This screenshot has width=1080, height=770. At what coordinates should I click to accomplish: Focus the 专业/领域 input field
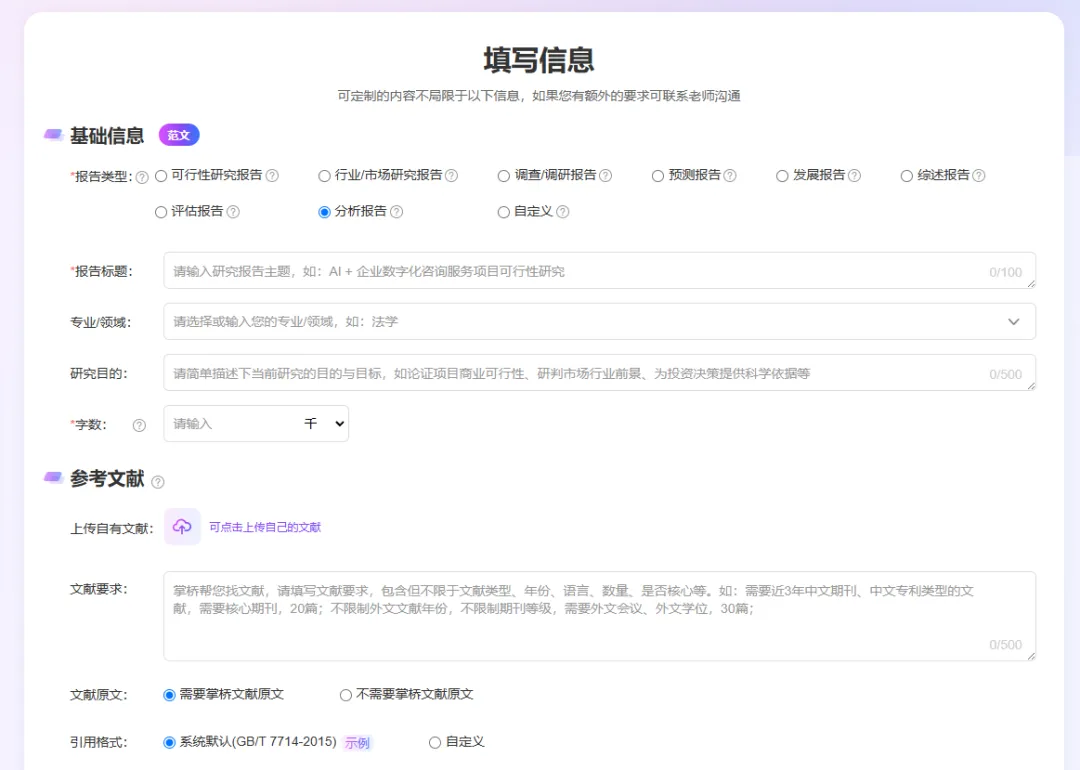pos(599,322)
